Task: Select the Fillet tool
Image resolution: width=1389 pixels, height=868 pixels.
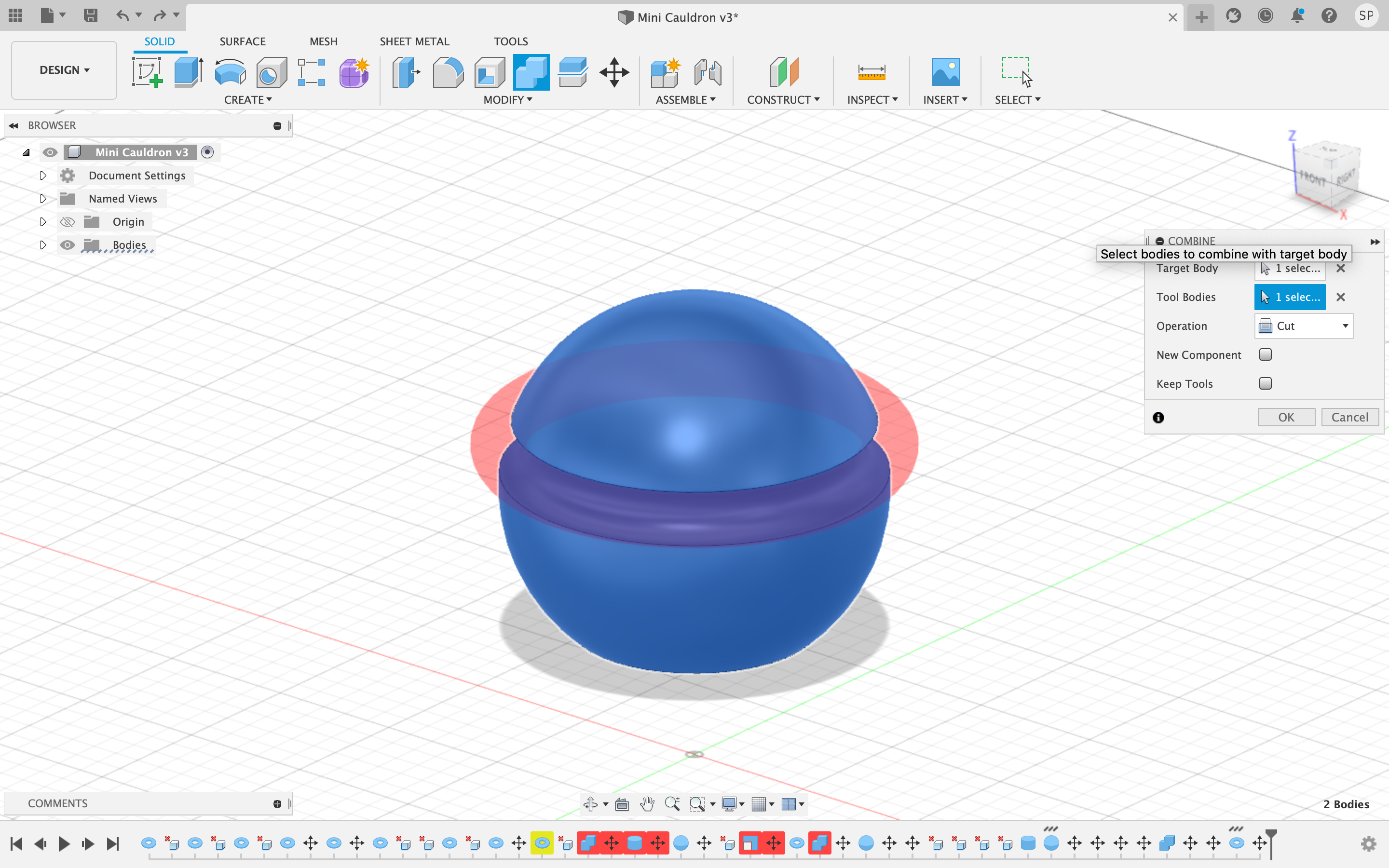Action: pyautogui.click(x=448, y=72)
